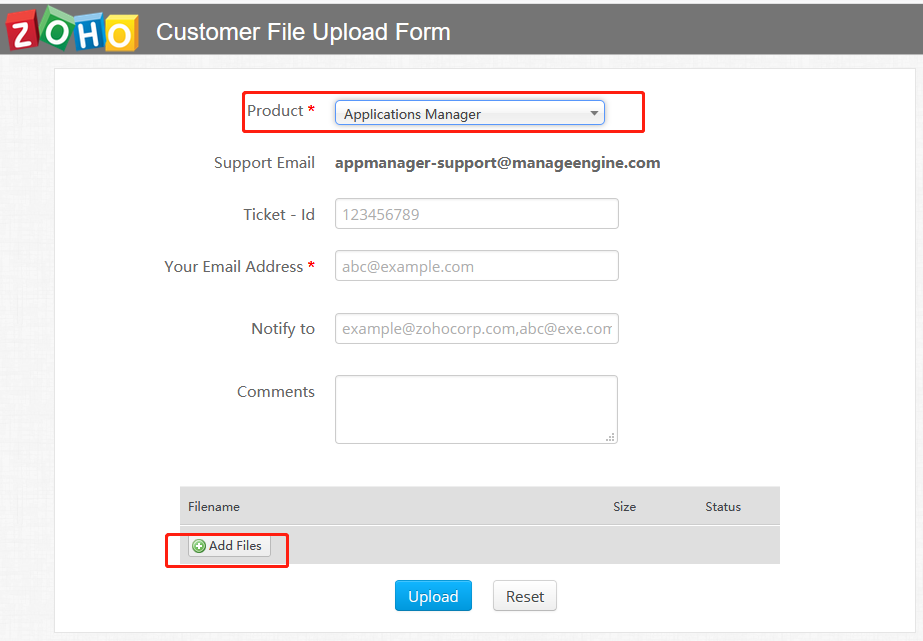Click the Your Email Address label
The width and height of the screenshot is (923, 641).
coord(234,267)
